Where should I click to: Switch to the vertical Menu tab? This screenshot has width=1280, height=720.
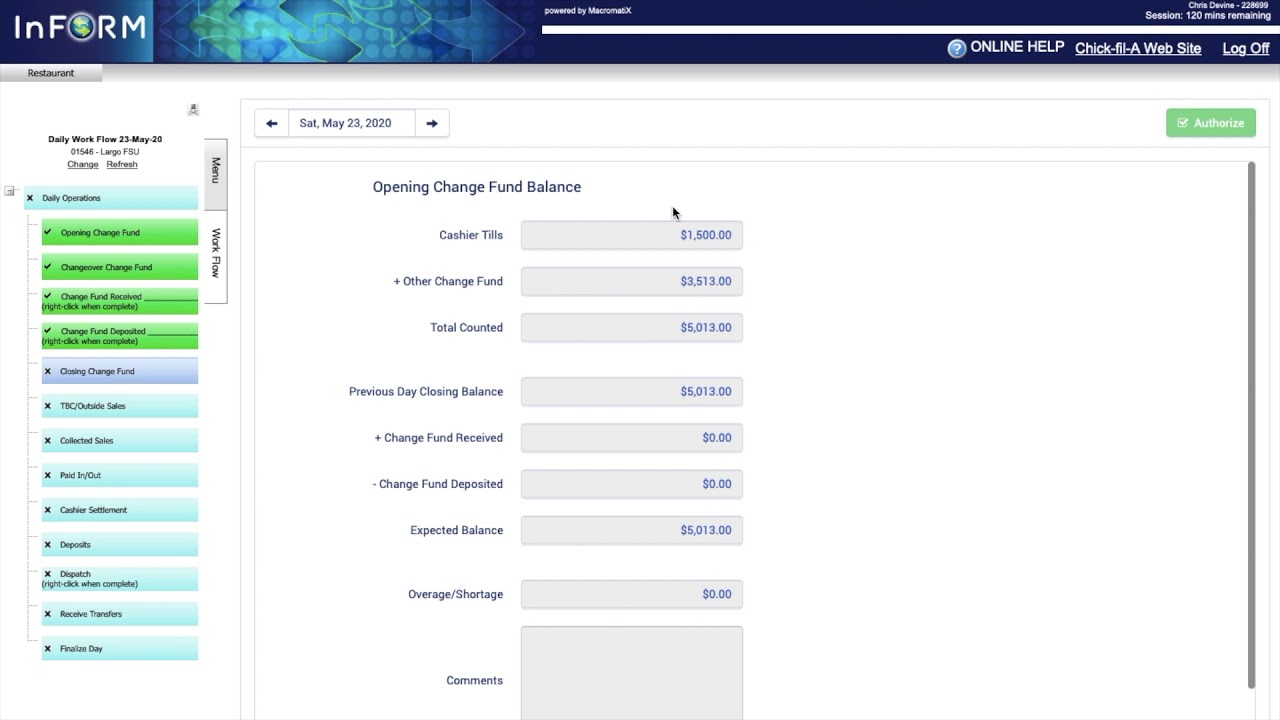coord(216,173)
